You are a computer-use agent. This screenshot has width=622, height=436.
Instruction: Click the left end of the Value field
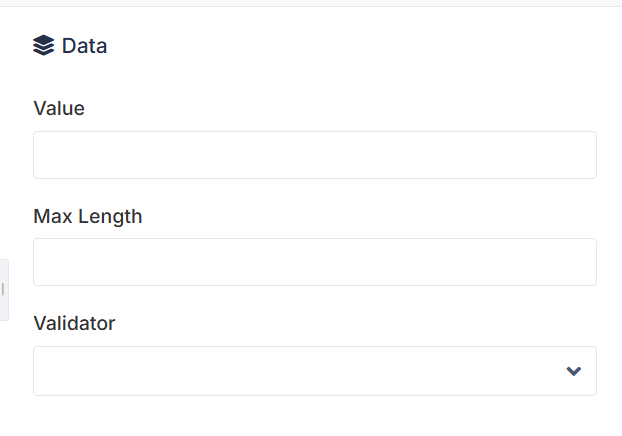point(44,155)
